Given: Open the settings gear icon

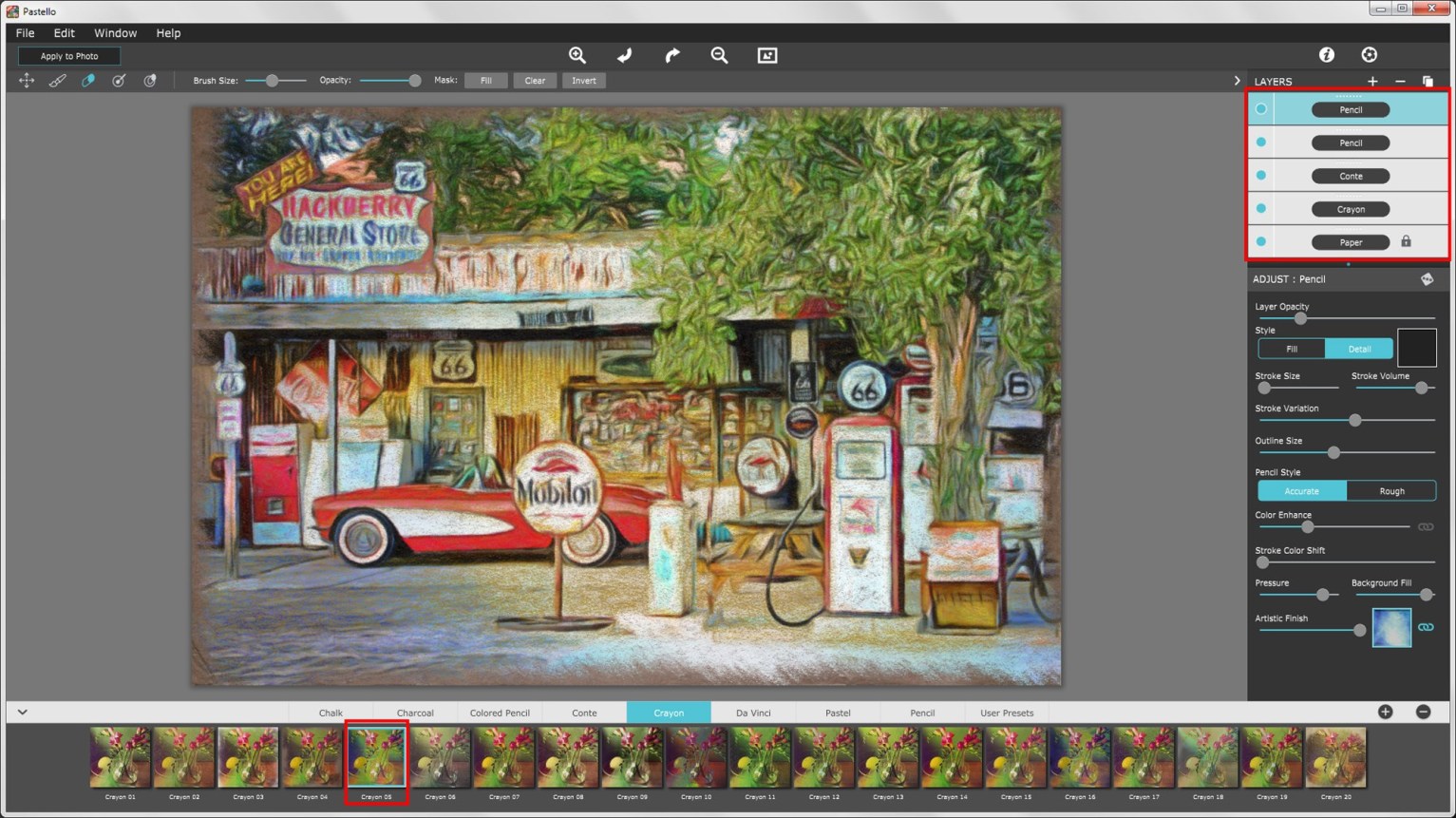Looking at the screenshot, I should pyautogui.click(x=1368, y=55).
